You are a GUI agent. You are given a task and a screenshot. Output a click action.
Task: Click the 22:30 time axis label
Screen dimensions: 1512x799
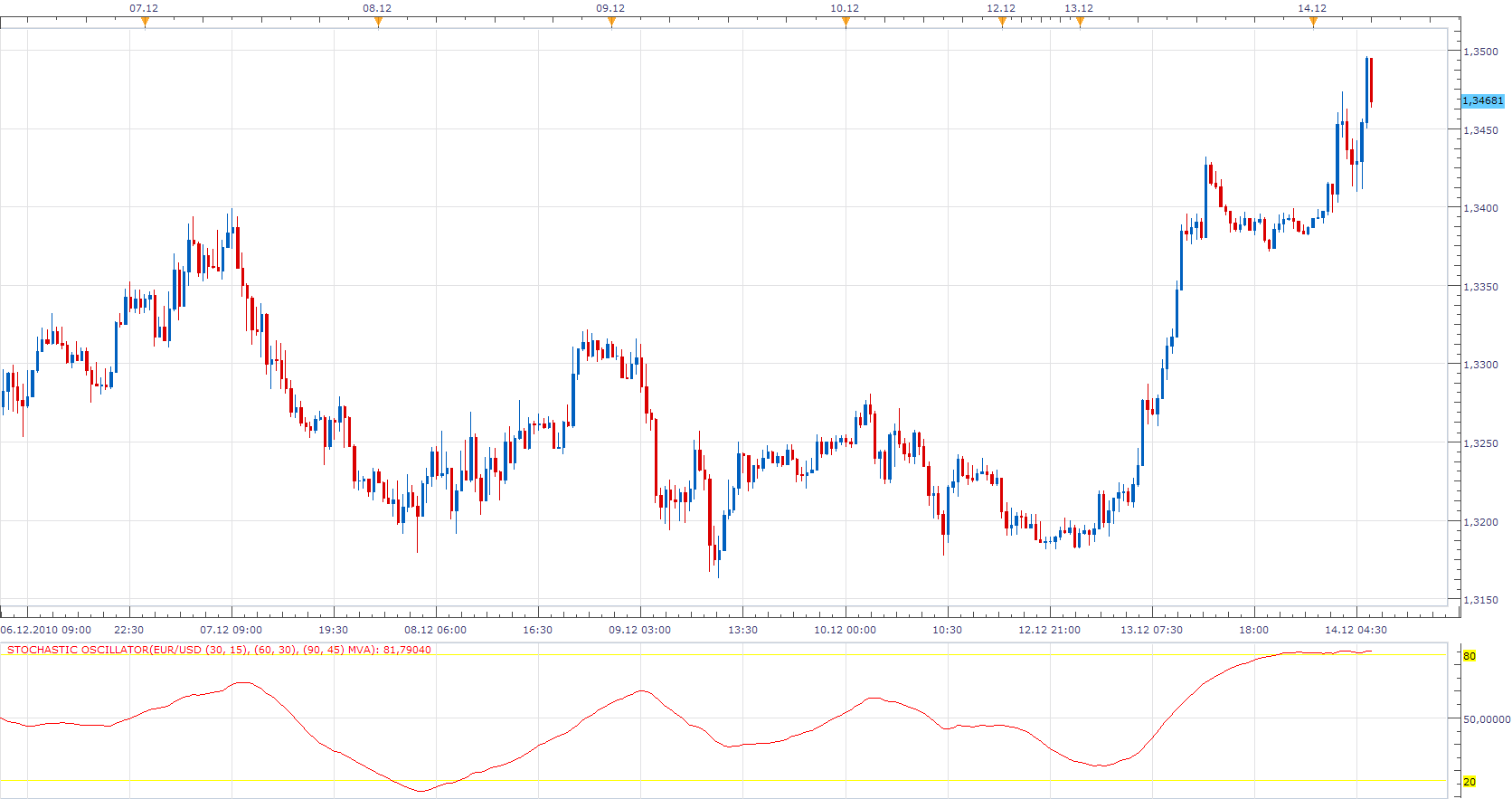129,630
